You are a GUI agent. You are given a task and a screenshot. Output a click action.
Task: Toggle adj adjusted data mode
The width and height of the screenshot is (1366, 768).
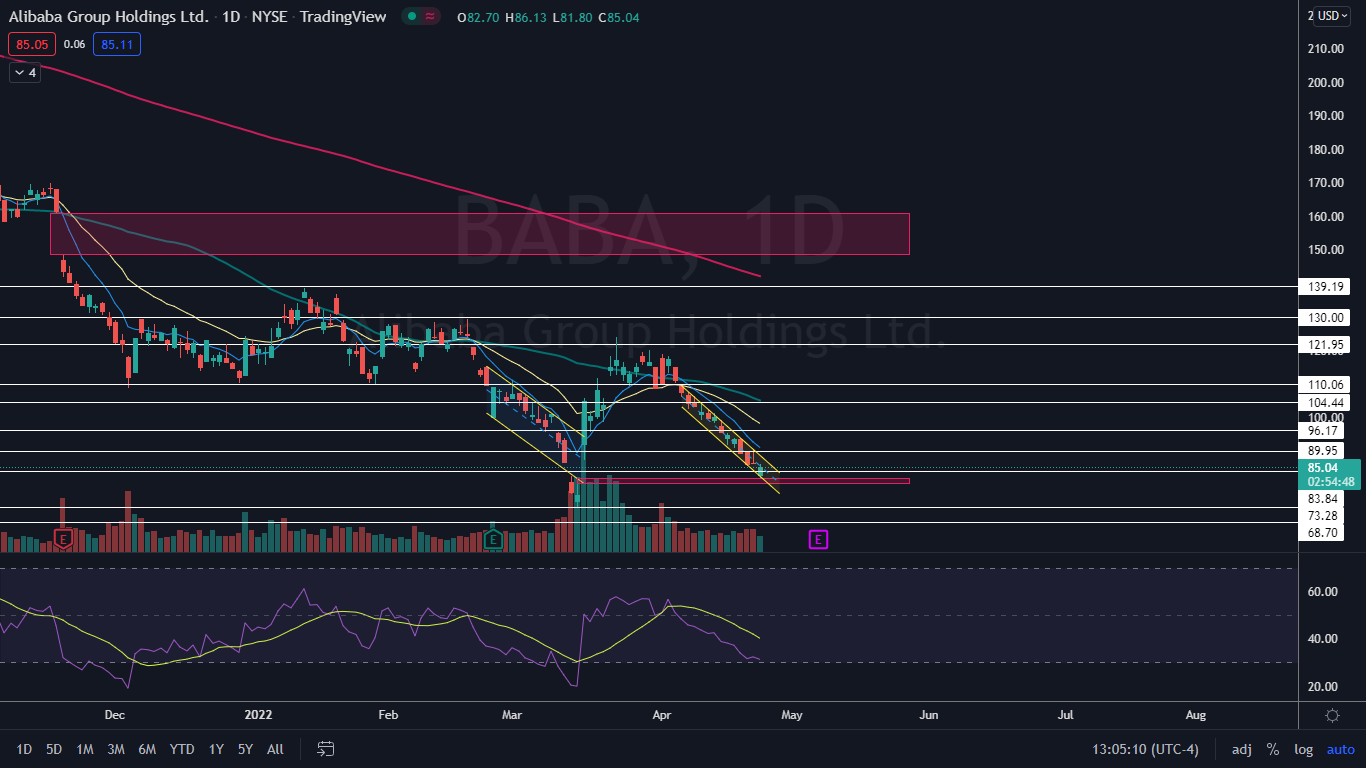tap(1241, 749)
